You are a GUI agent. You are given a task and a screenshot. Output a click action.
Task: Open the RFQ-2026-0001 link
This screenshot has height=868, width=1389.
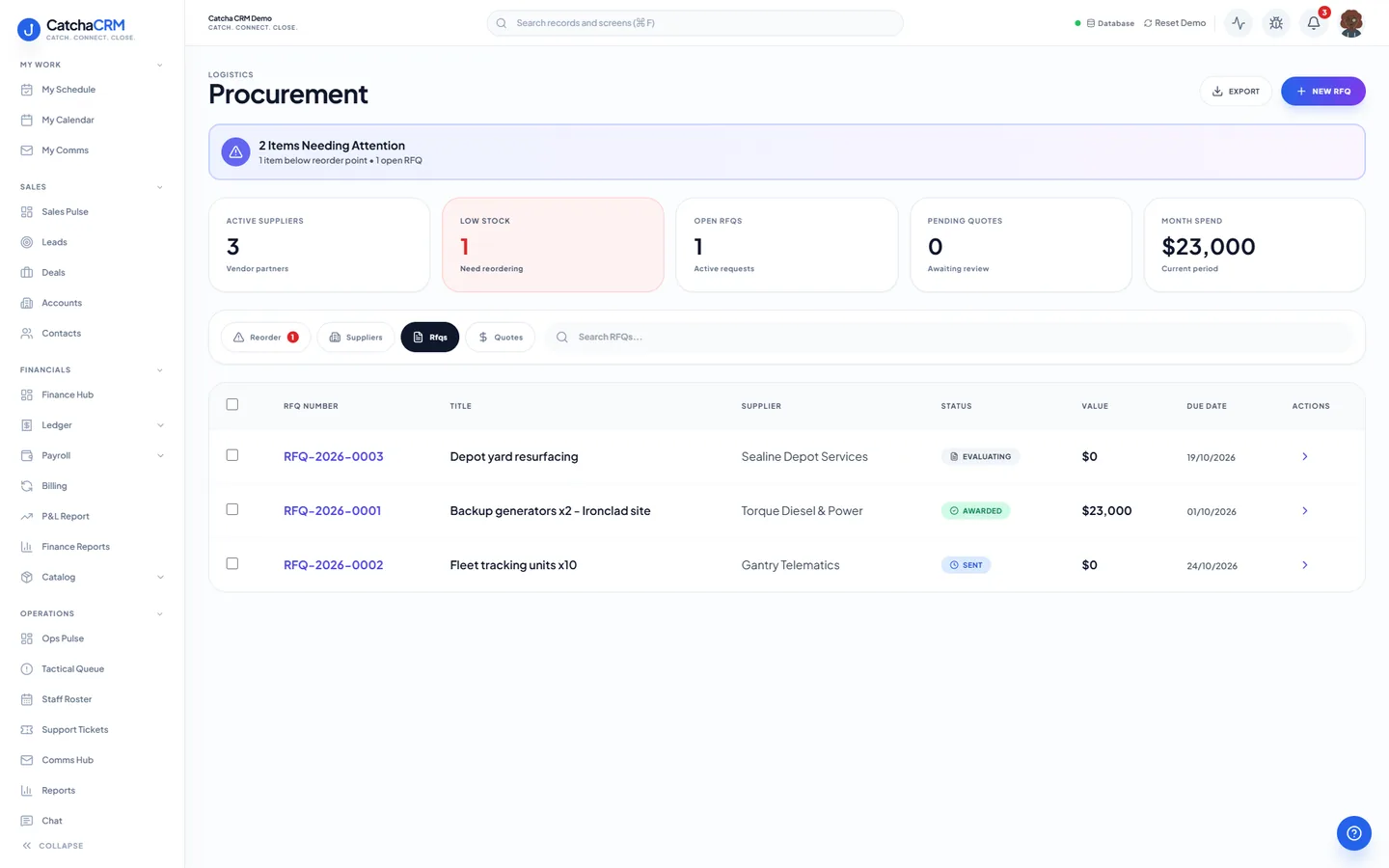332,511
